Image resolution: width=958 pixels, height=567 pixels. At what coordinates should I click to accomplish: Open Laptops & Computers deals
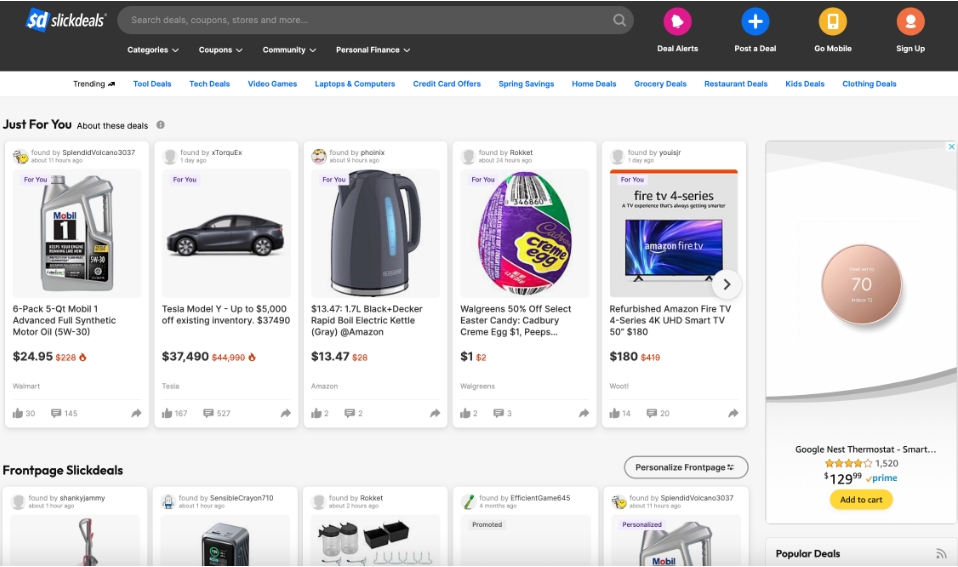click(355, 84)
